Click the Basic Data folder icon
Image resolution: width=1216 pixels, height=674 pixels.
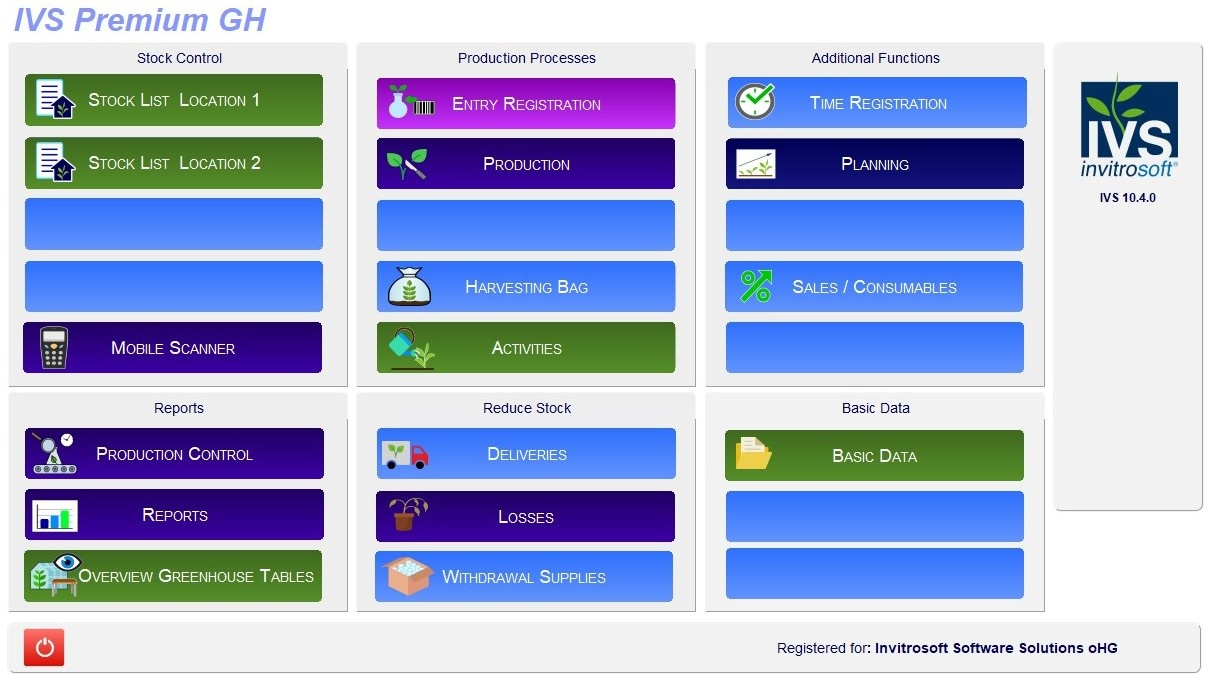pos(754,454)
